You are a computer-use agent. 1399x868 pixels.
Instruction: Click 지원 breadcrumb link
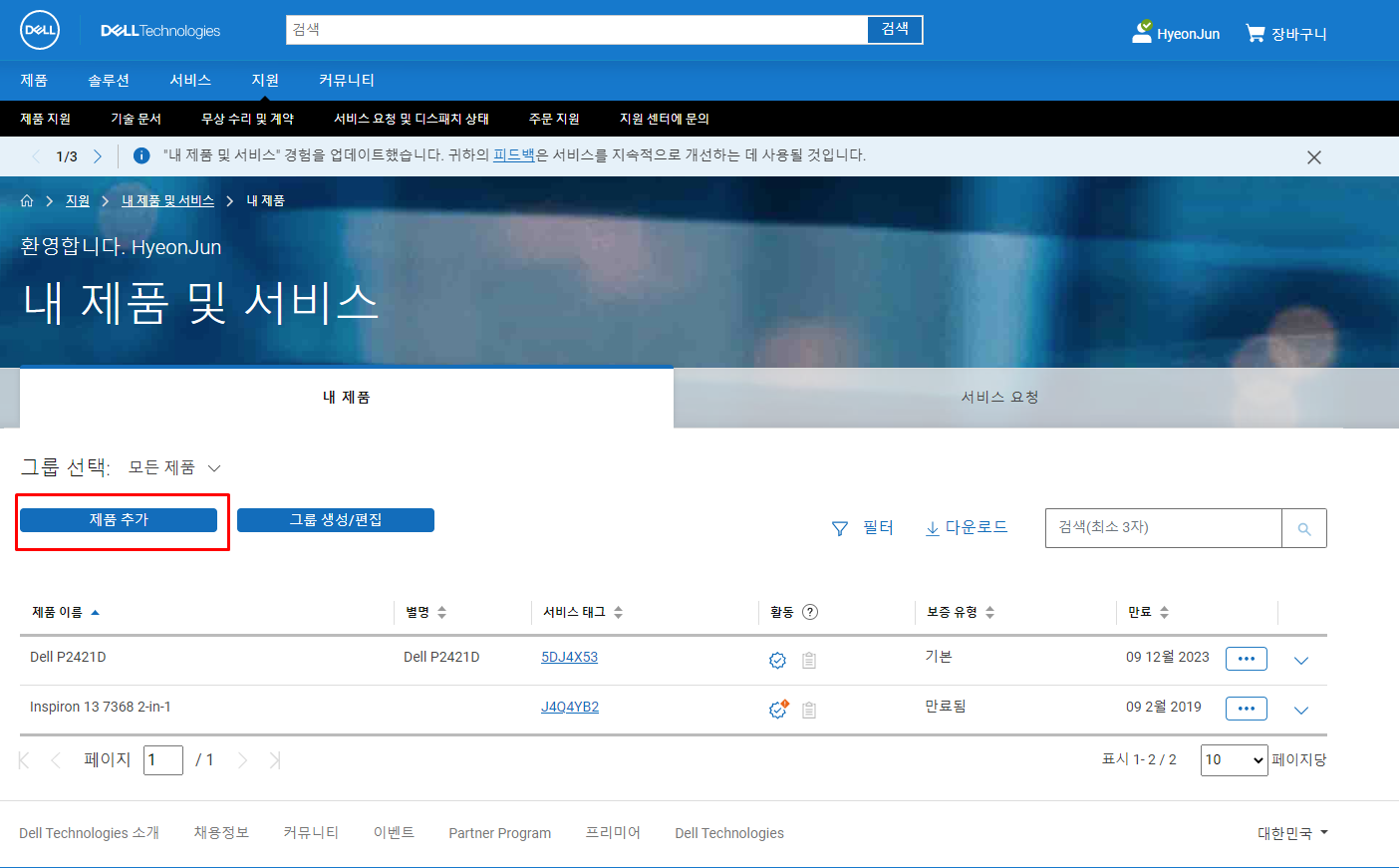(78, 200)
